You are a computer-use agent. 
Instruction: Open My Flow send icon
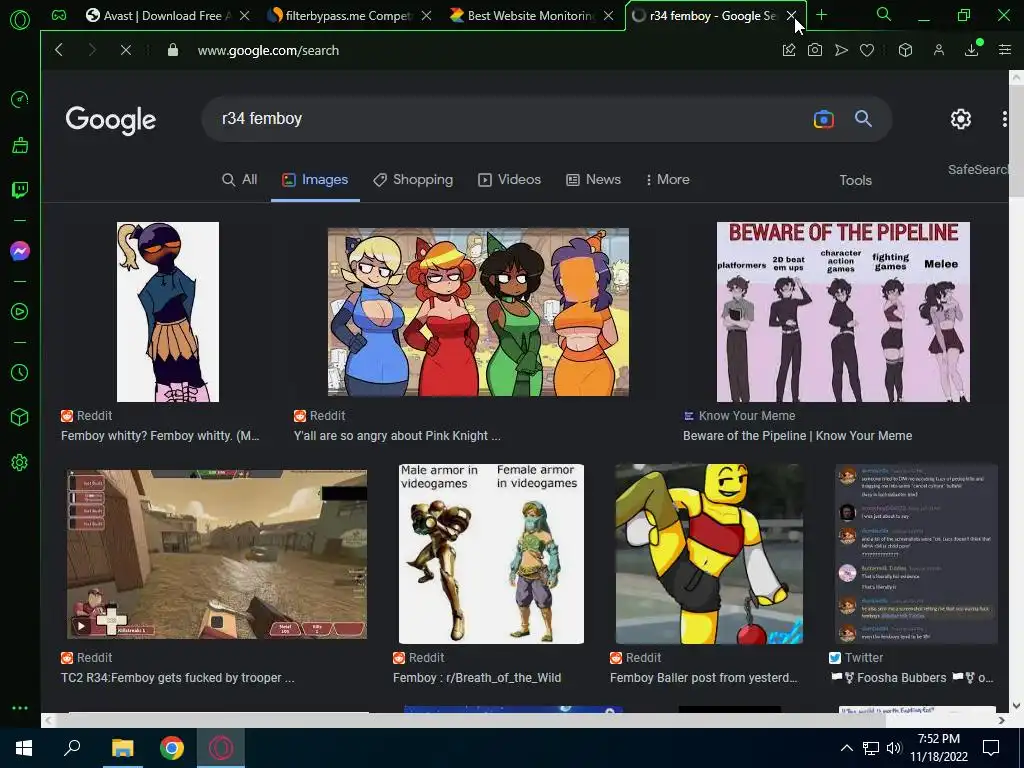coord(841,50)
